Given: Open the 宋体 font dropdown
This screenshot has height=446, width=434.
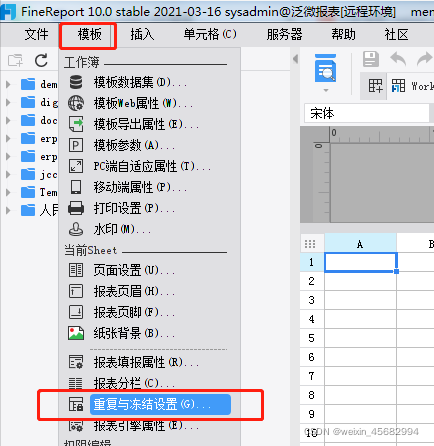Looking at the screenshot, I should point(367,113).
